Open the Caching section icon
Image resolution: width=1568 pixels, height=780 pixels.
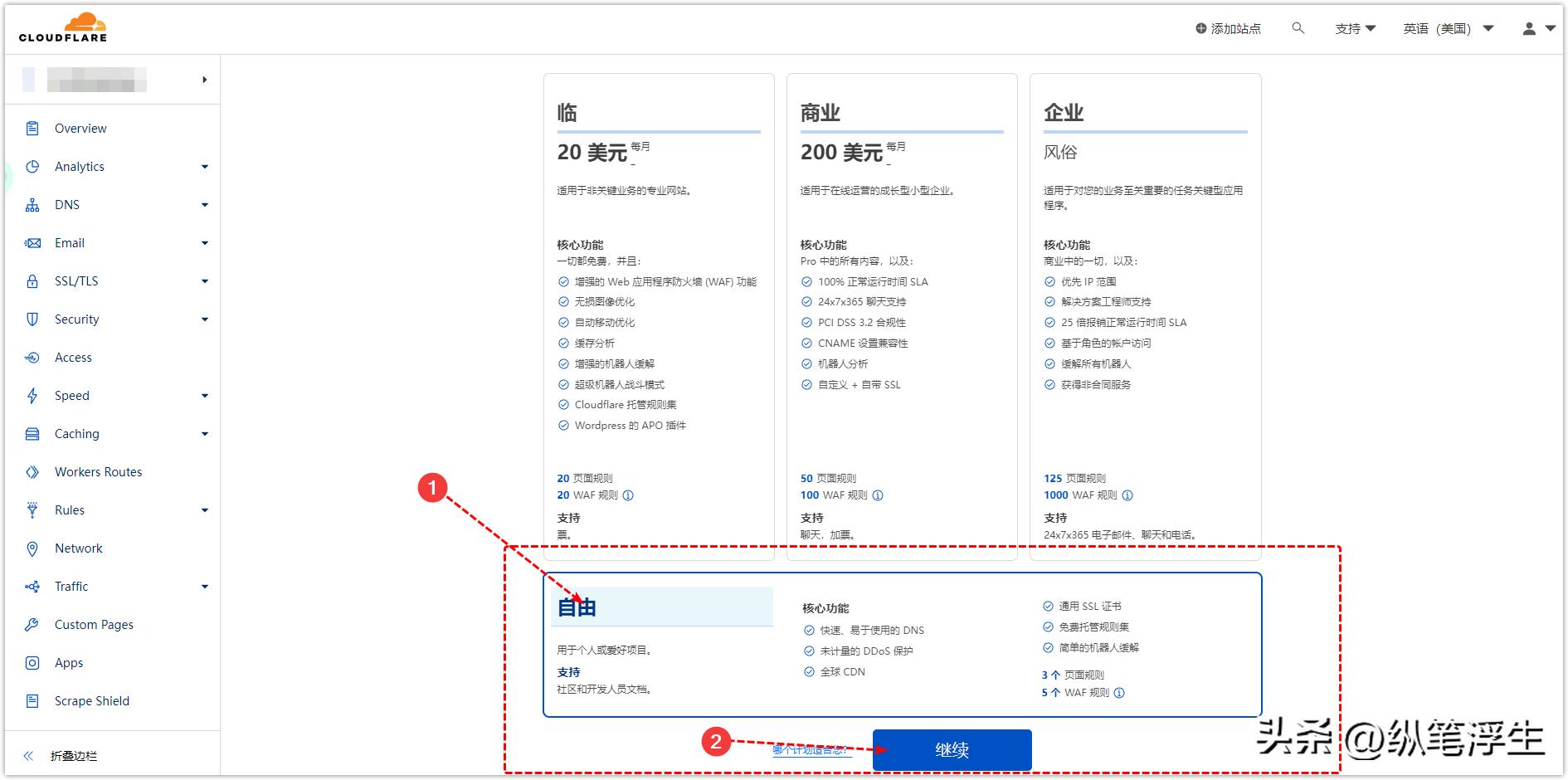click(x=32, y=433)
